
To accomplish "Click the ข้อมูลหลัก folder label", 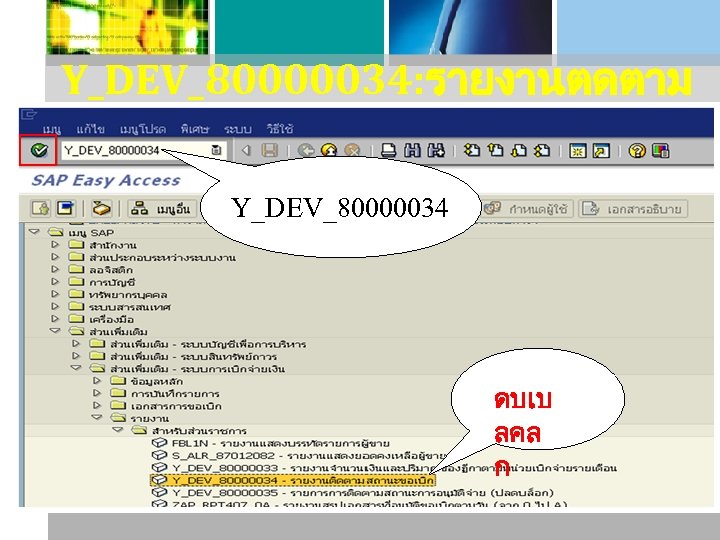I will coord(157,381).
